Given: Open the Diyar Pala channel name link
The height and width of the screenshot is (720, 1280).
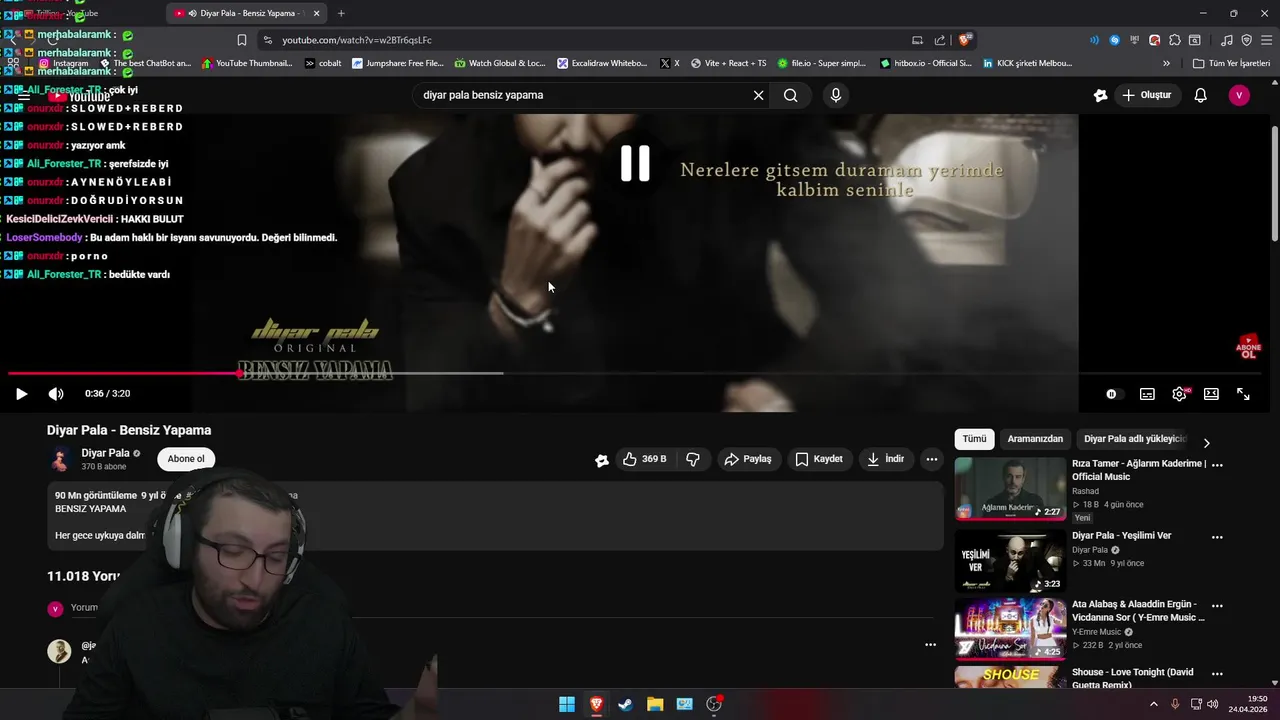Looking at the screenshot, I should pos(105,453).
